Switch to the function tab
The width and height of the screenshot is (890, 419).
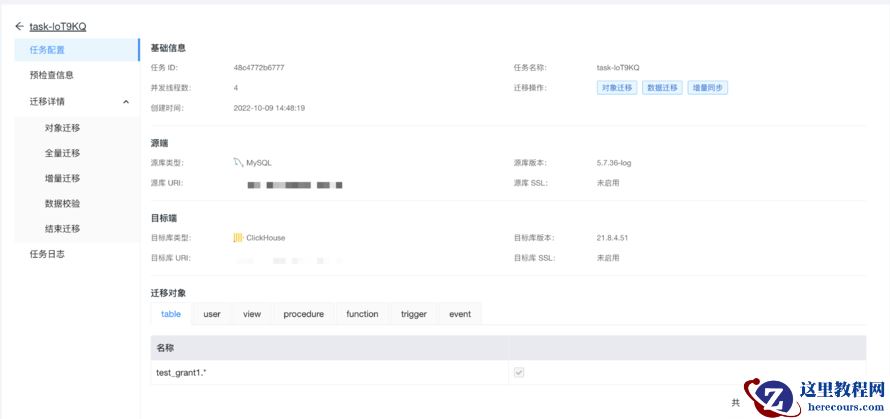click(362, 314)
